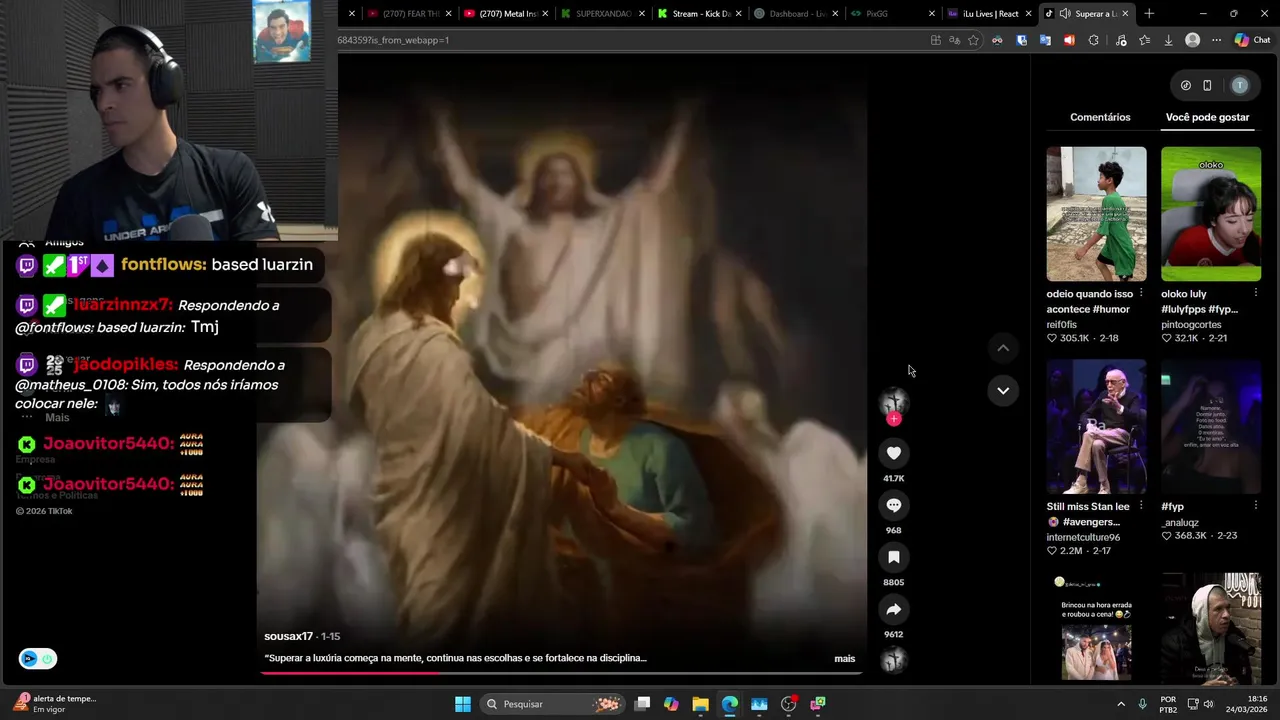
Task: Open Copilot from the taskbar
Action: pos(671,704)
